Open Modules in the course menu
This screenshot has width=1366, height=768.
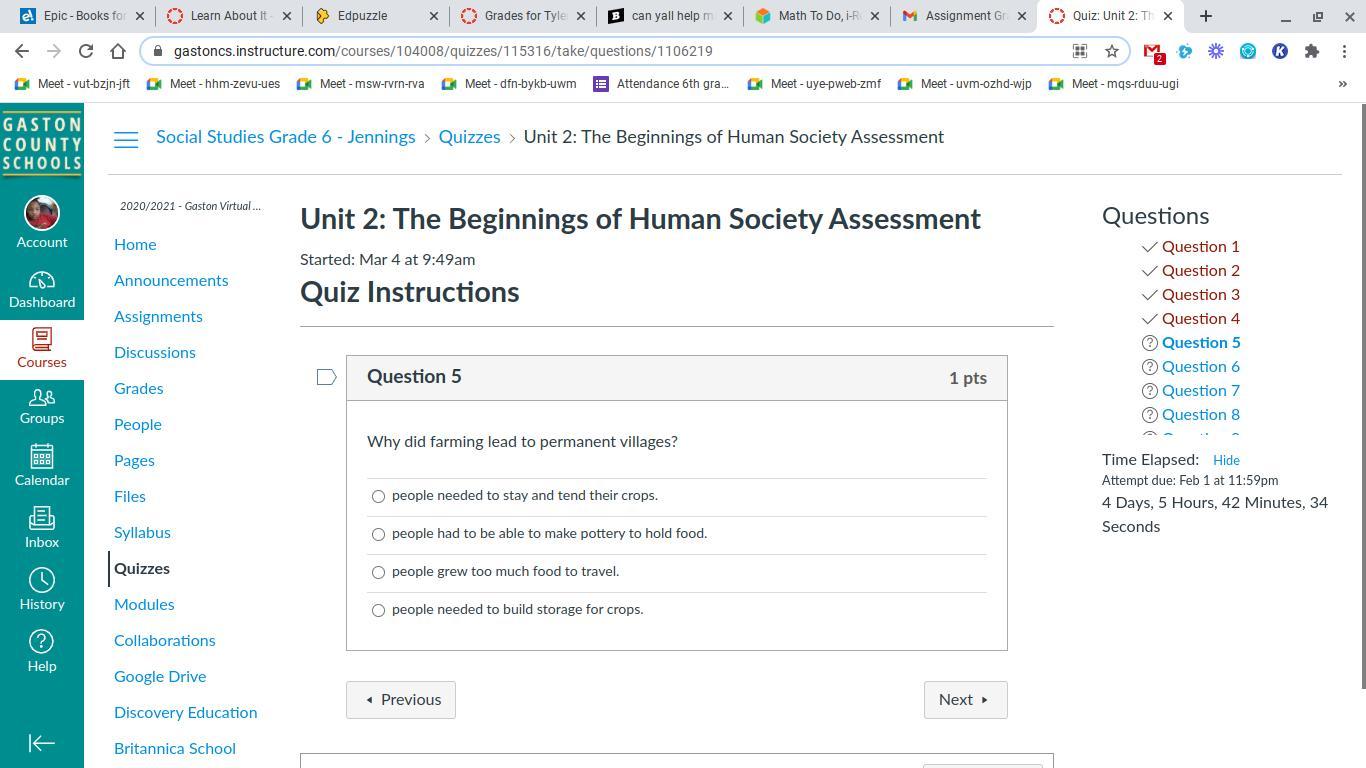[x=144, y=604]
